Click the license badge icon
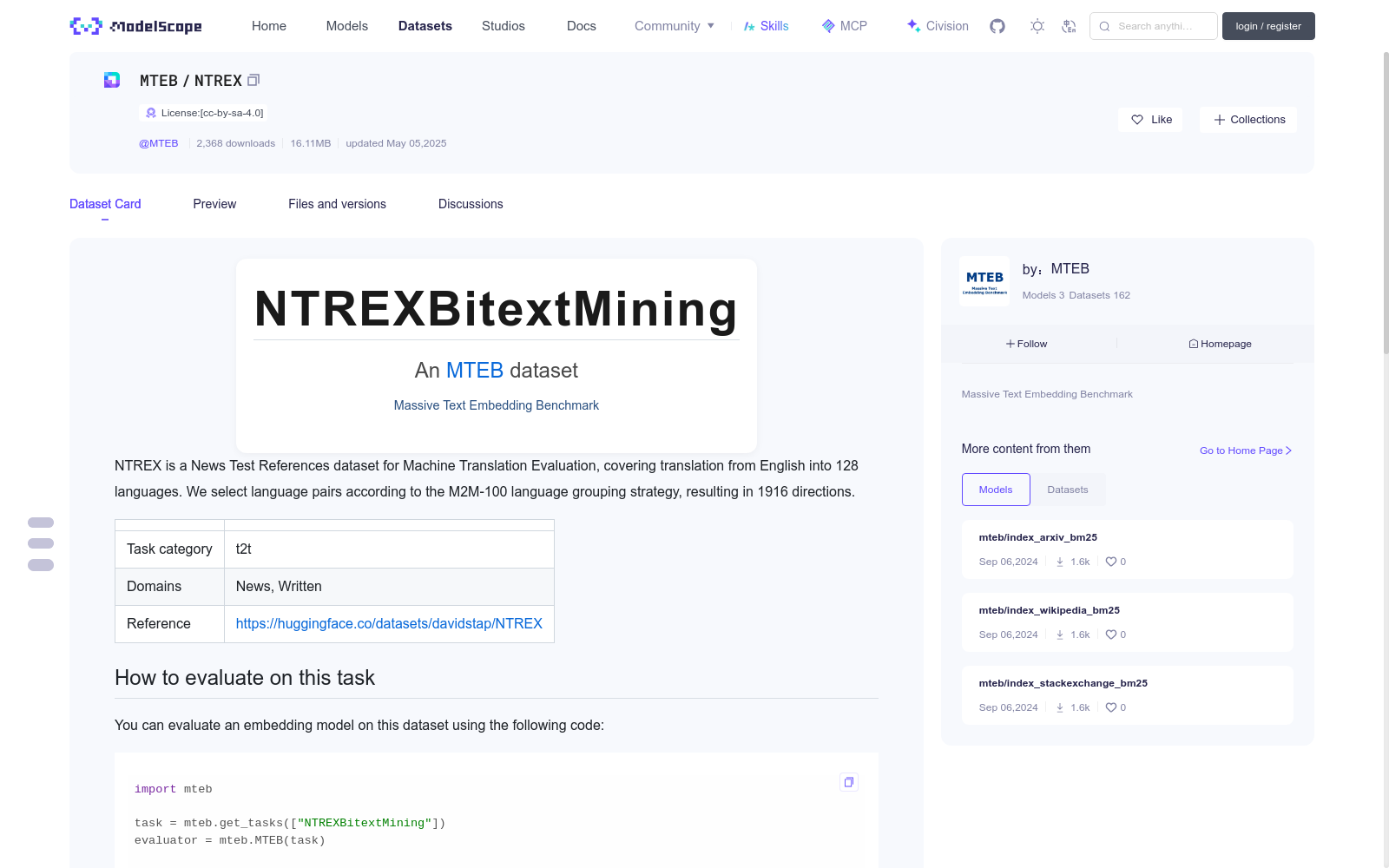The image size is (1389, 868). click(151, 113)
